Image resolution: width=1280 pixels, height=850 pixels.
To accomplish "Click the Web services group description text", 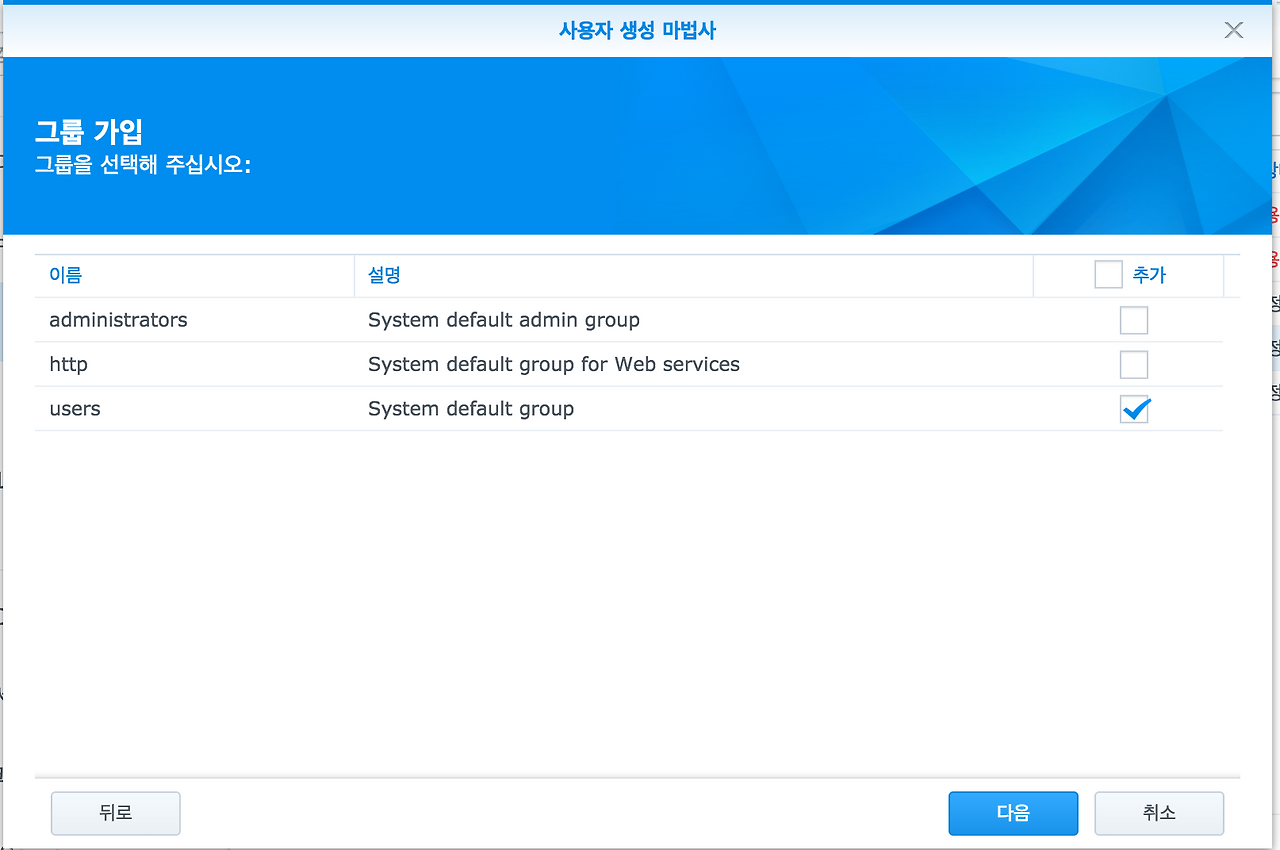I will pos(553,364).
